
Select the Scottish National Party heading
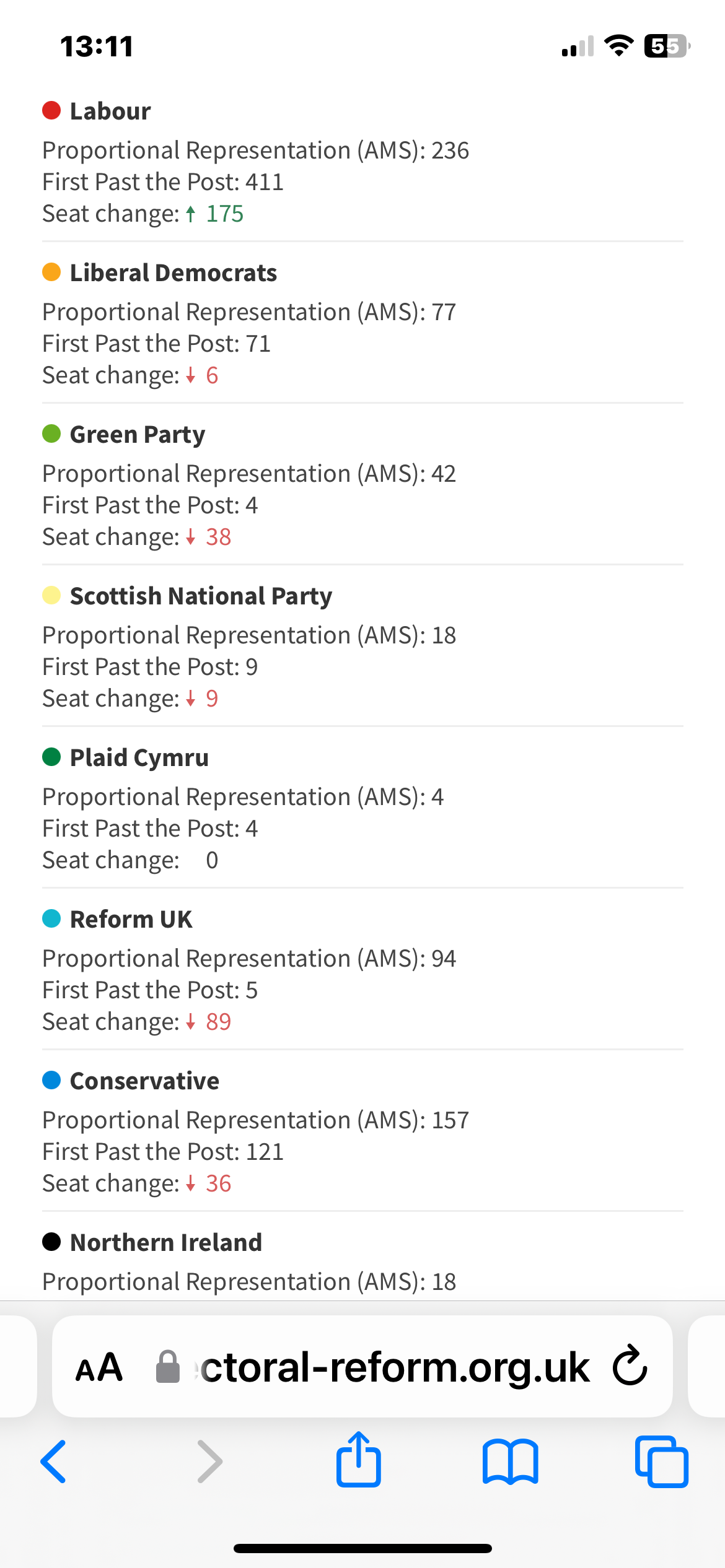(201, 596)
